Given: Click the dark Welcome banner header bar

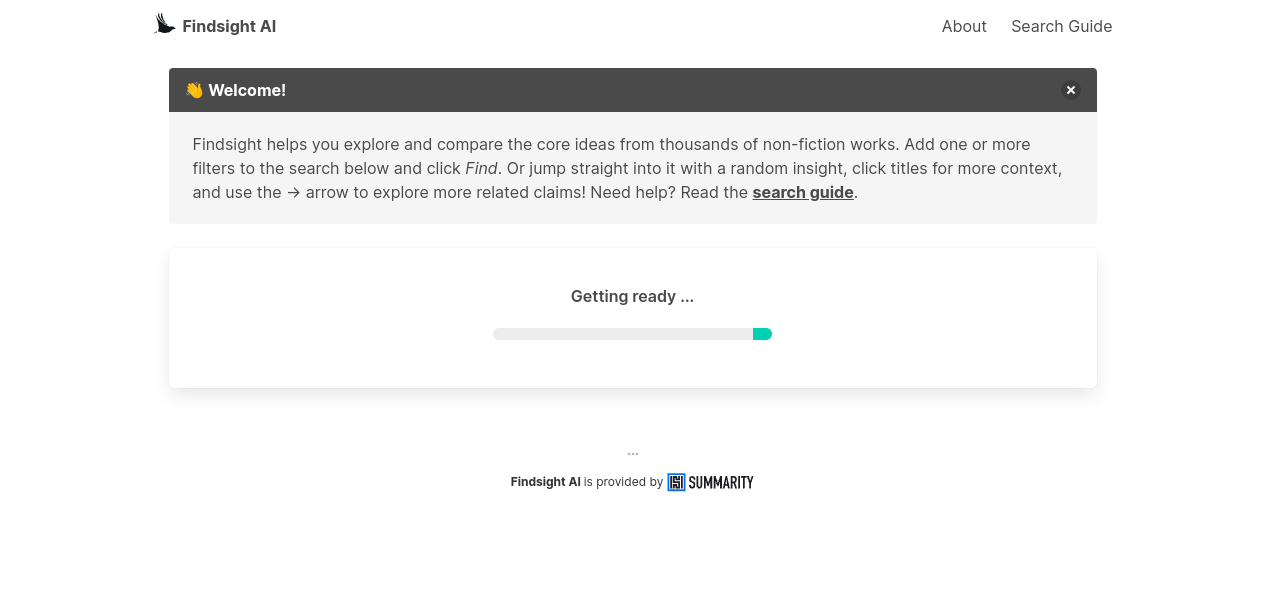Looking at the screenshot, I should 650,90.
